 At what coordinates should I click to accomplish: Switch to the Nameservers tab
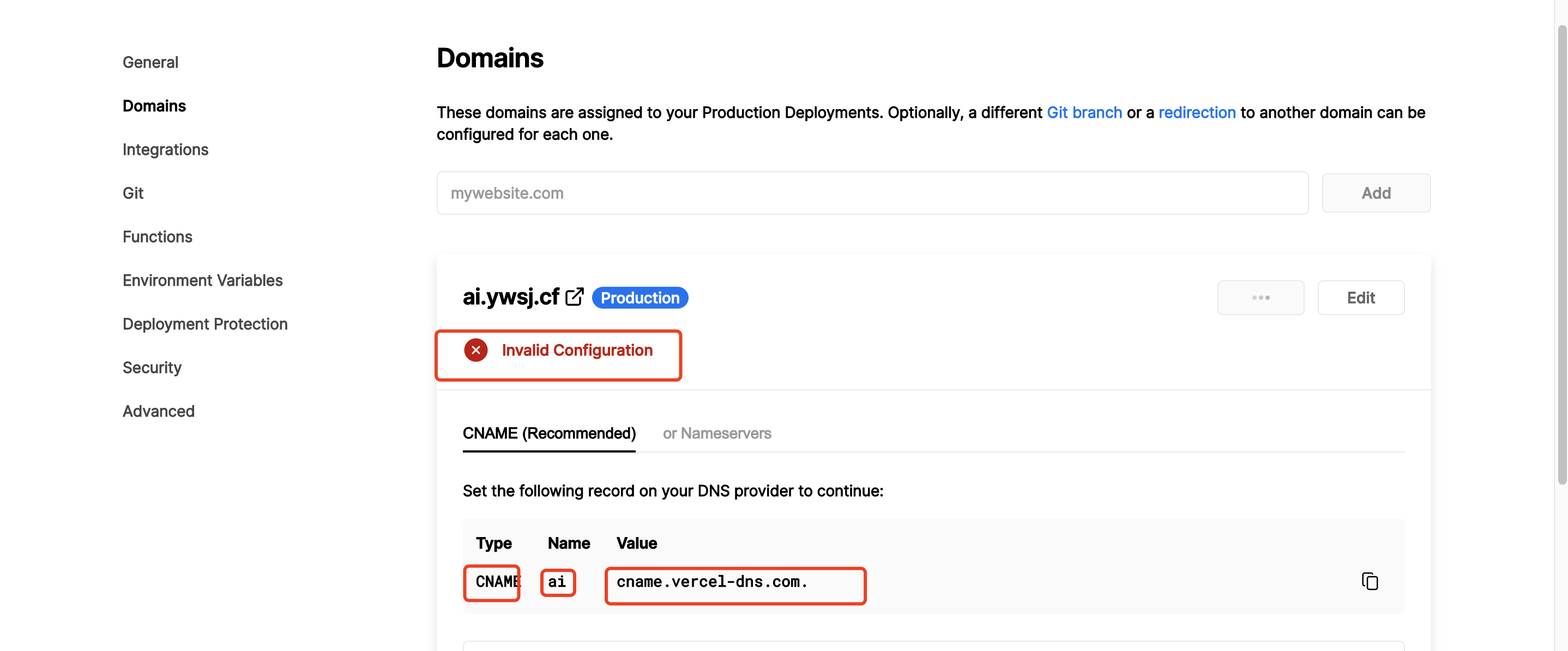[716, 433]
